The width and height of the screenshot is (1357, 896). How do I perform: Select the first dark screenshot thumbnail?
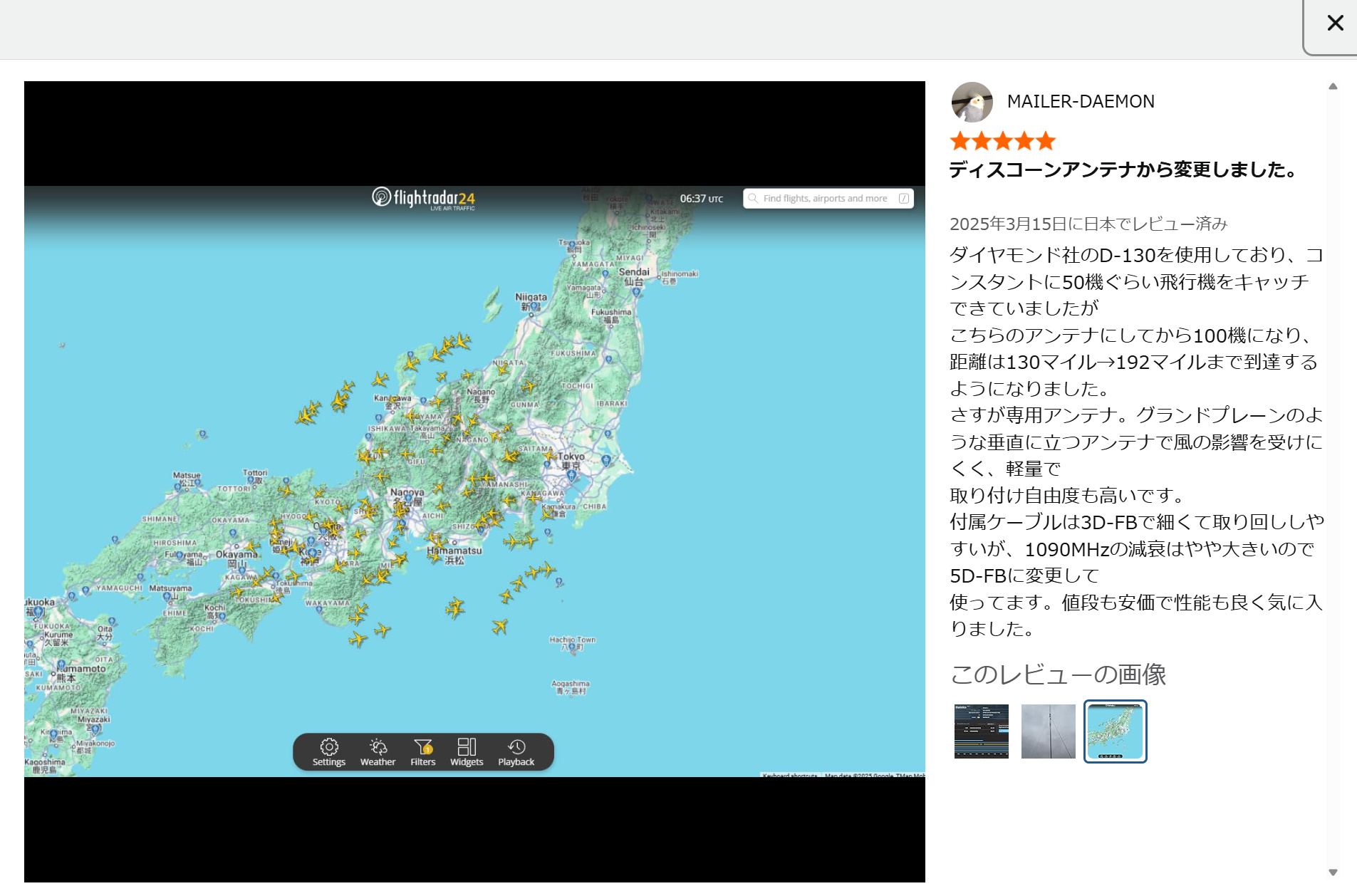(981, 731)
